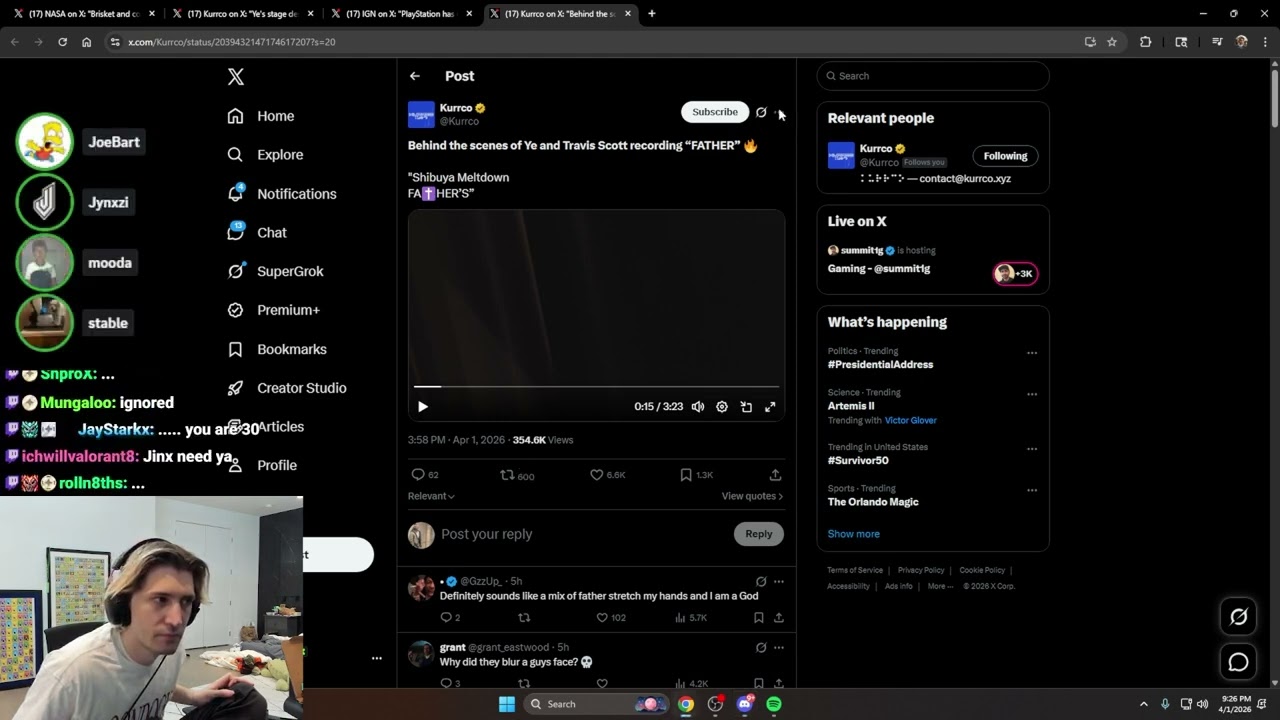Click the back arrow next to Post
This screenshot has width=1280, height=720.
(x=415, y=76)
